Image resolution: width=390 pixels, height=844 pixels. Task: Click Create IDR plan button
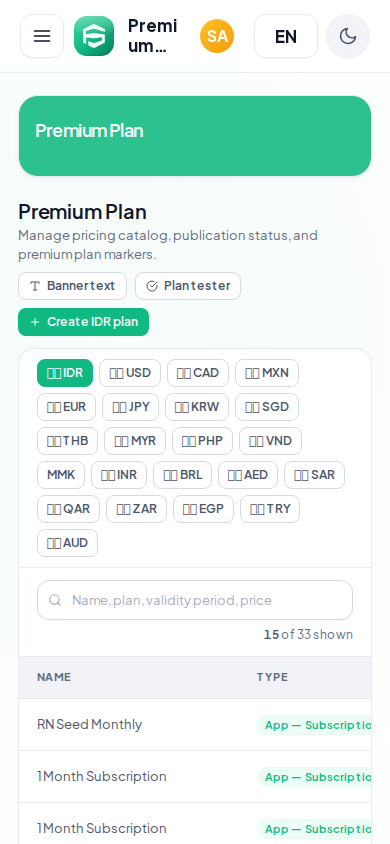(x=83, y=322)
